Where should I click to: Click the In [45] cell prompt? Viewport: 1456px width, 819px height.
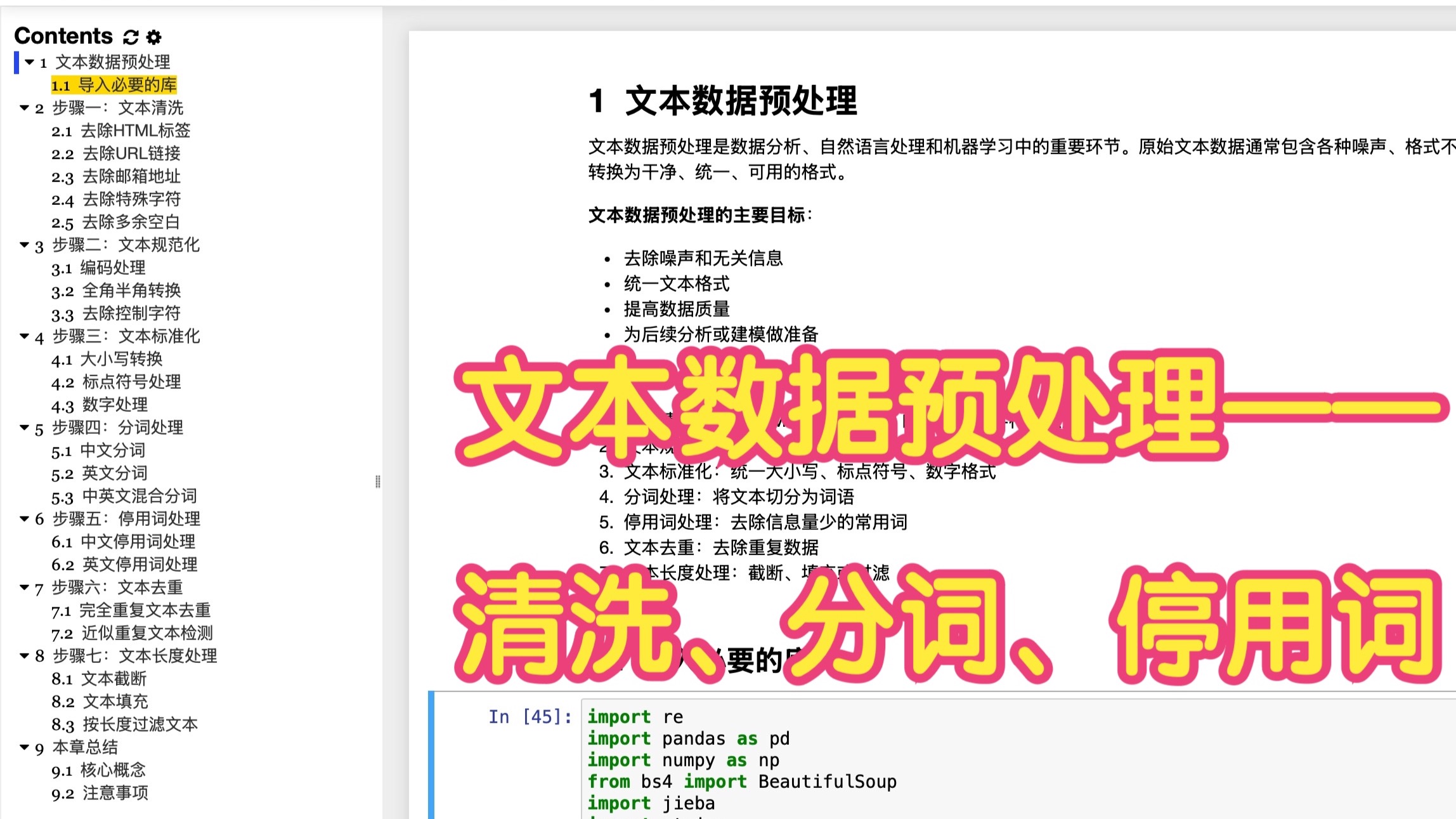pos(530,717)
